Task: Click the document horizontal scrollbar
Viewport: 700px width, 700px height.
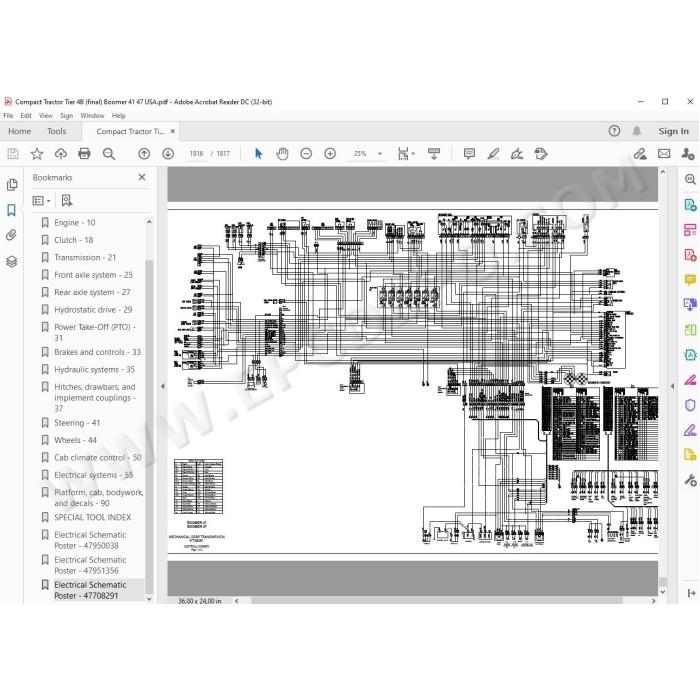Action: click(x=437, y=601)
